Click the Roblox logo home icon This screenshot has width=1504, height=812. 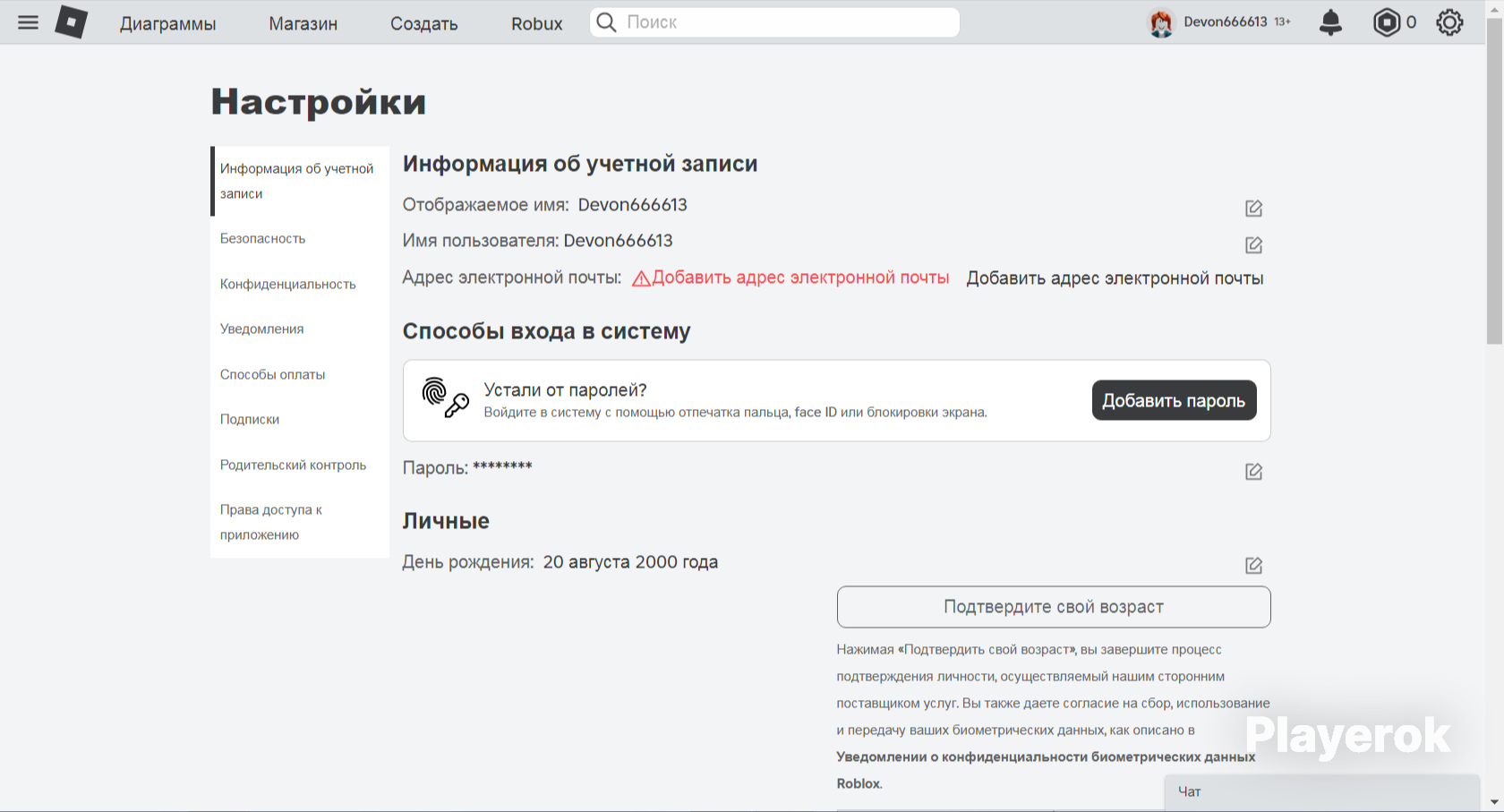(x=72, y=22)
